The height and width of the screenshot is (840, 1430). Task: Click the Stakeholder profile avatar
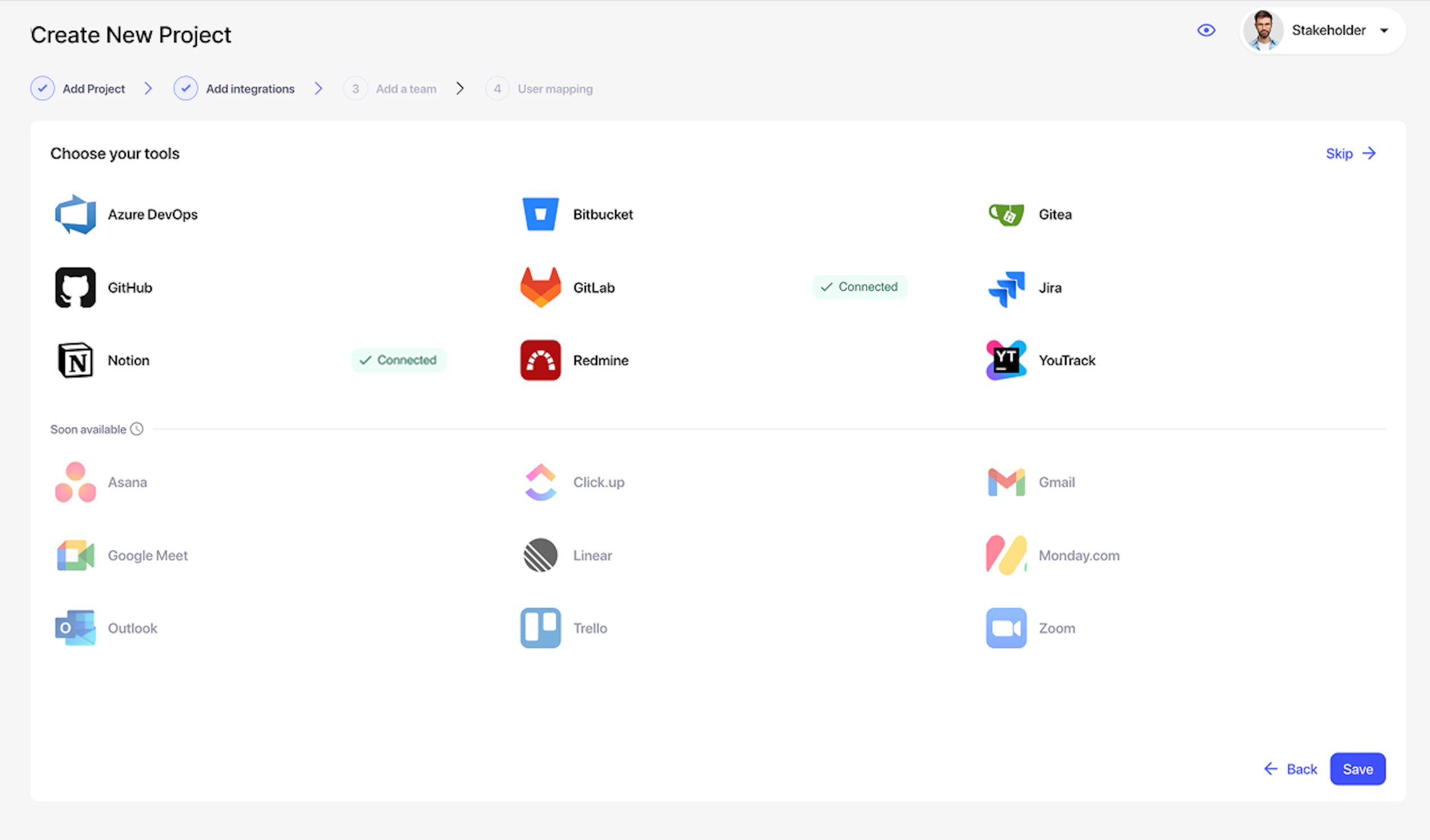[1263, 30]
